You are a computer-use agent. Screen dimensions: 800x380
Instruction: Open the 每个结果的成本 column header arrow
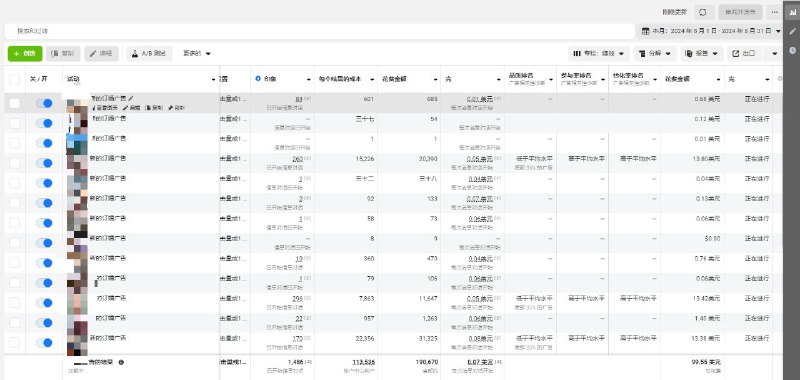click(x=372, y=80)
